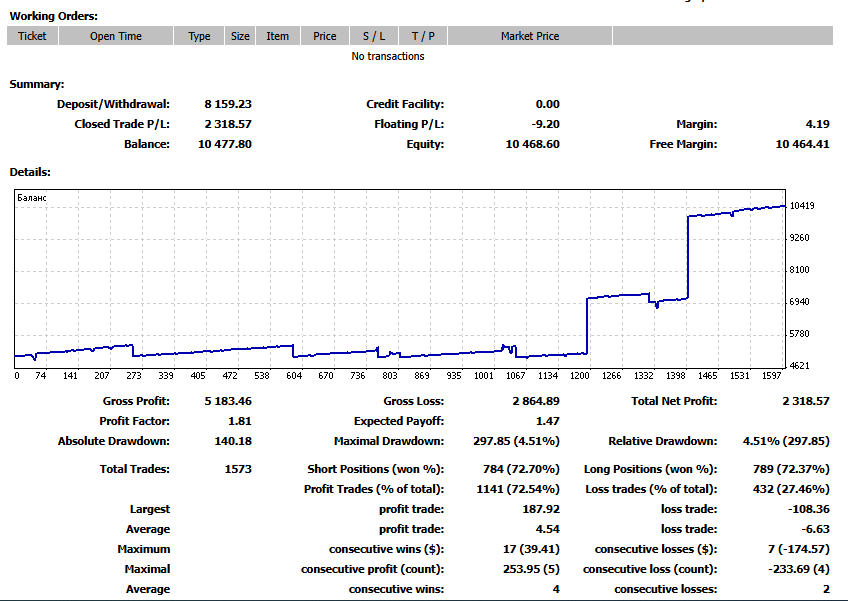Select the average loss trade value -6.63
This screenshot has width=848, height=601.
coord(816,530)
